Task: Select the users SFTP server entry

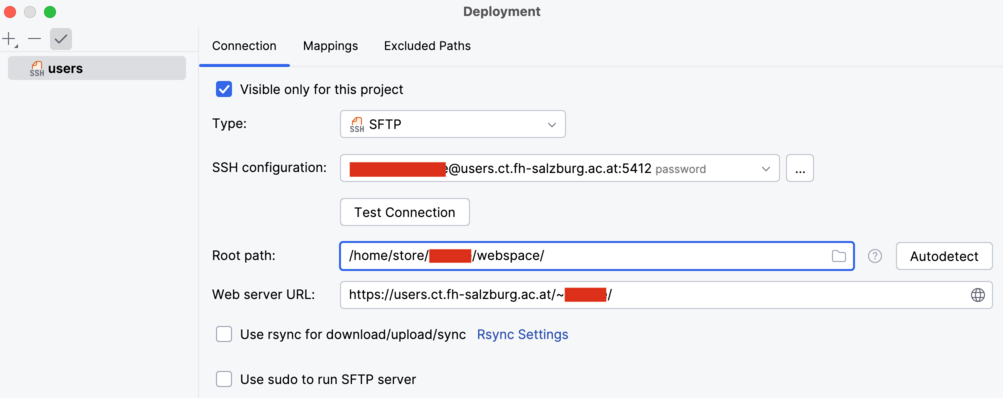Action: 97,68
